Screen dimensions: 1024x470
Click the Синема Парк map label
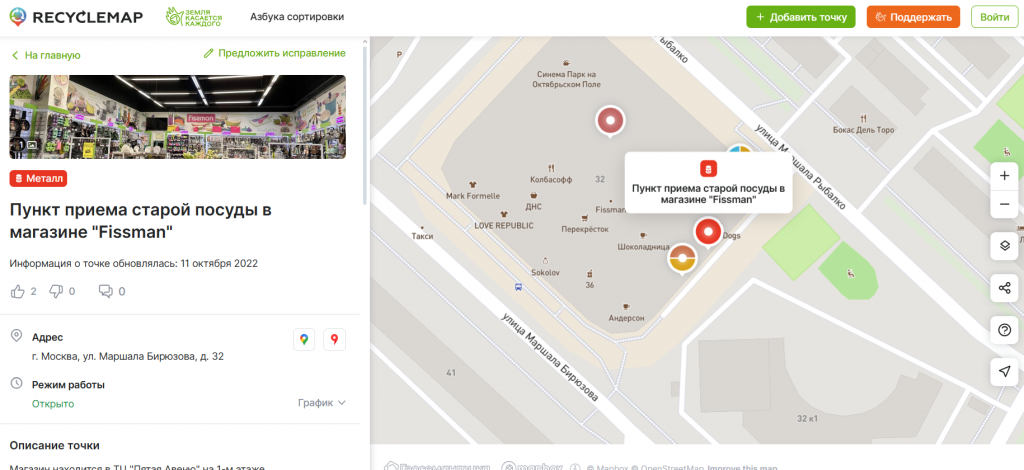click(566, 79)
